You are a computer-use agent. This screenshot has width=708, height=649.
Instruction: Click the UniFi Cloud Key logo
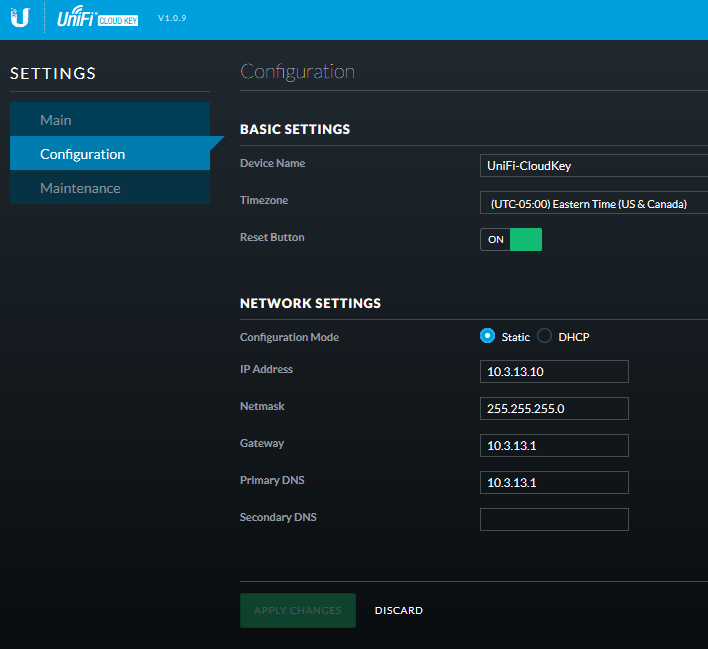pos(97,19)
